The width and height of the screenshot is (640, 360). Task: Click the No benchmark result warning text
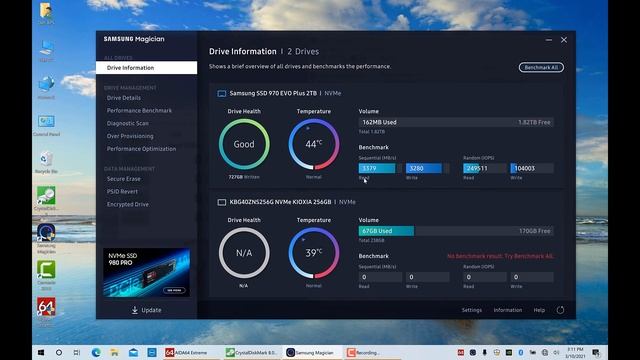click(x=500, y=256)
